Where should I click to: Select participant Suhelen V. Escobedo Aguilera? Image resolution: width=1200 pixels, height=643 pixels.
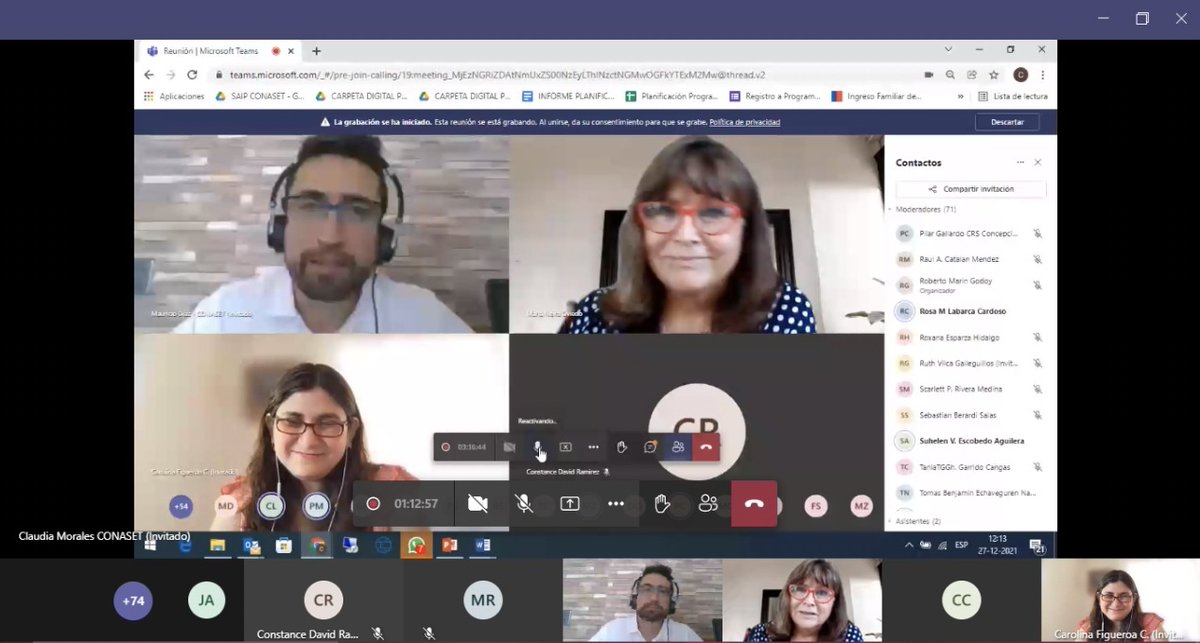coord(969,441)
